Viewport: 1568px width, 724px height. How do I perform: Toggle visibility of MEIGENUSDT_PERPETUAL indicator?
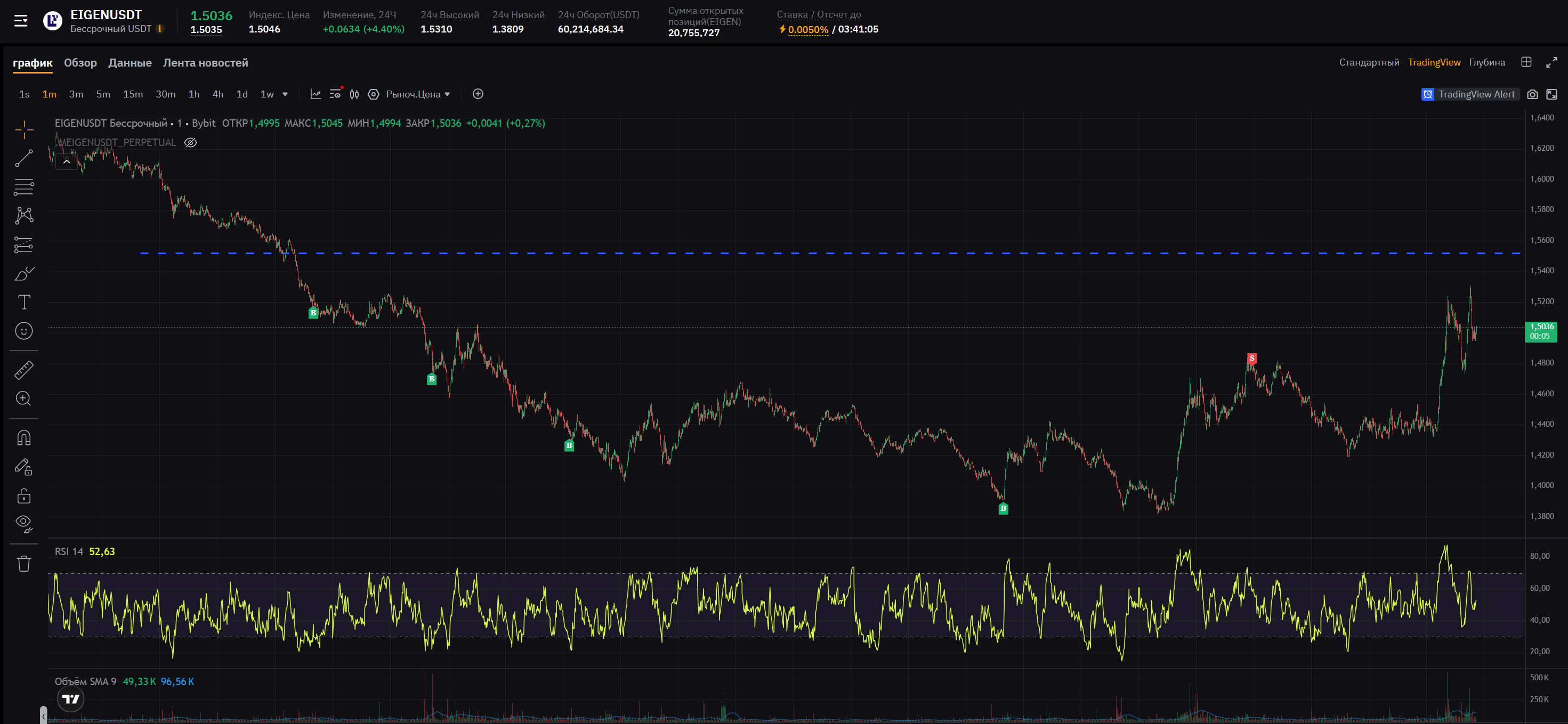click(x=190, y=142)
